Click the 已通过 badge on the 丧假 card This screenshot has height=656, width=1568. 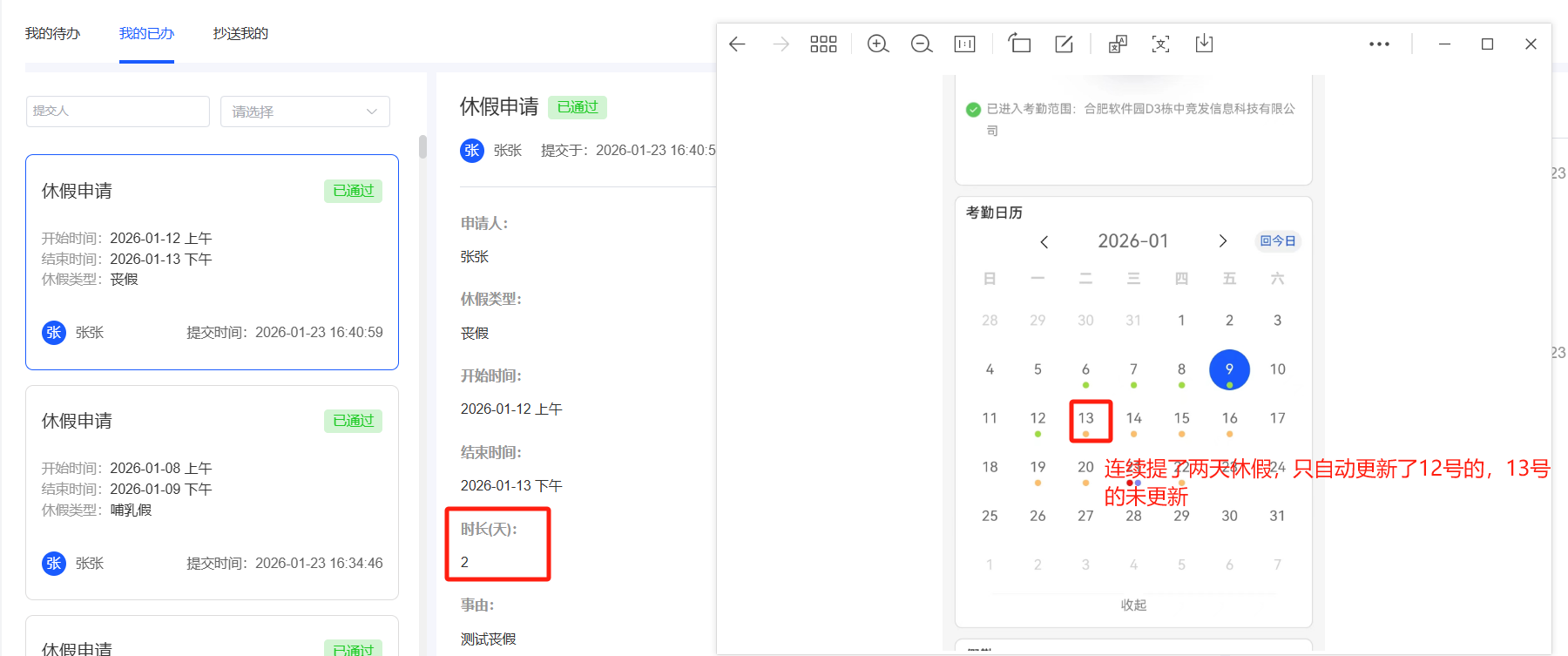(x=353, y=191)
